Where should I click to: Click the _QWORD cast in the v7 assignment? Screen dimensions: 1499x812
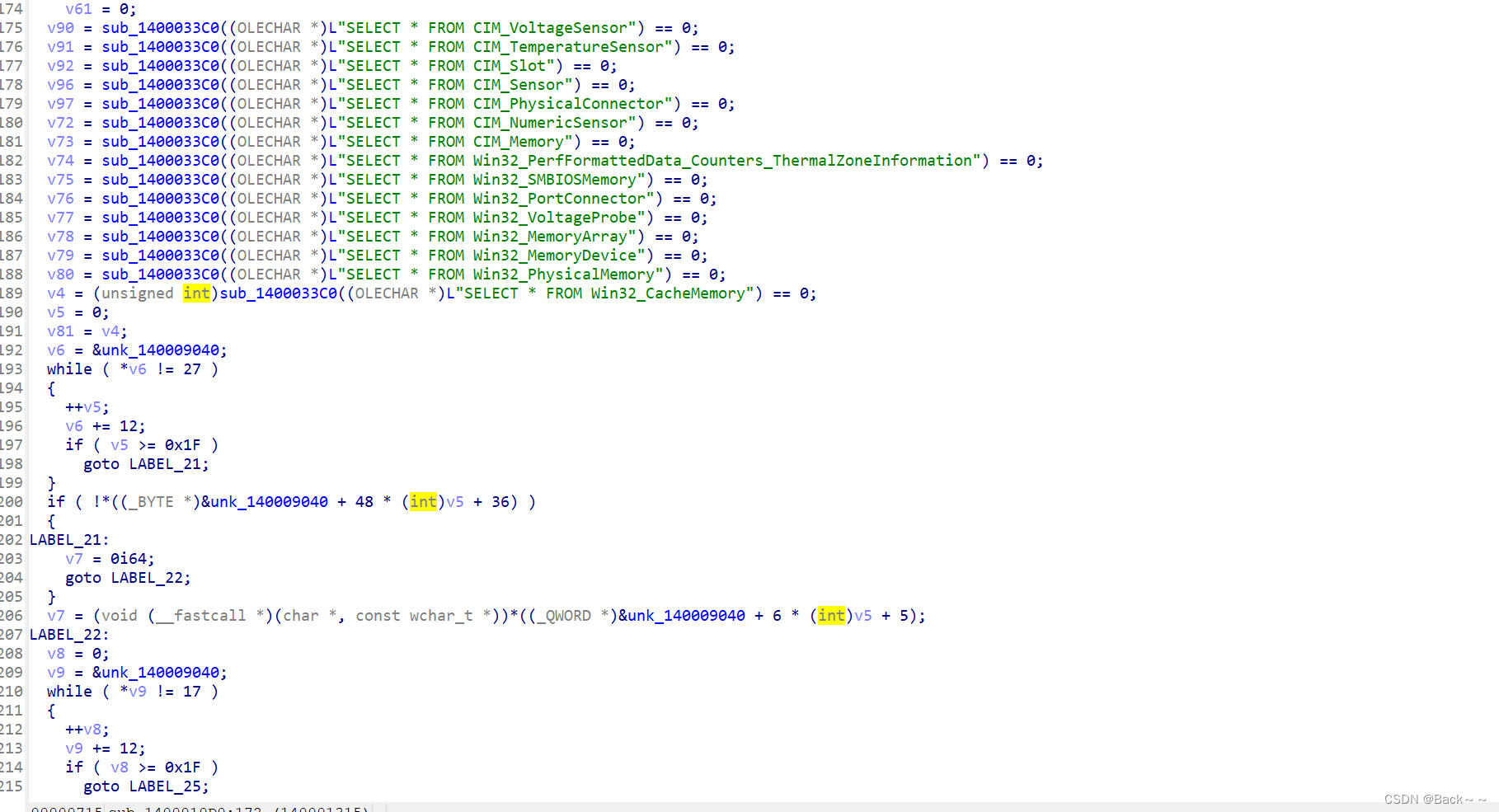tap(568, 616)
